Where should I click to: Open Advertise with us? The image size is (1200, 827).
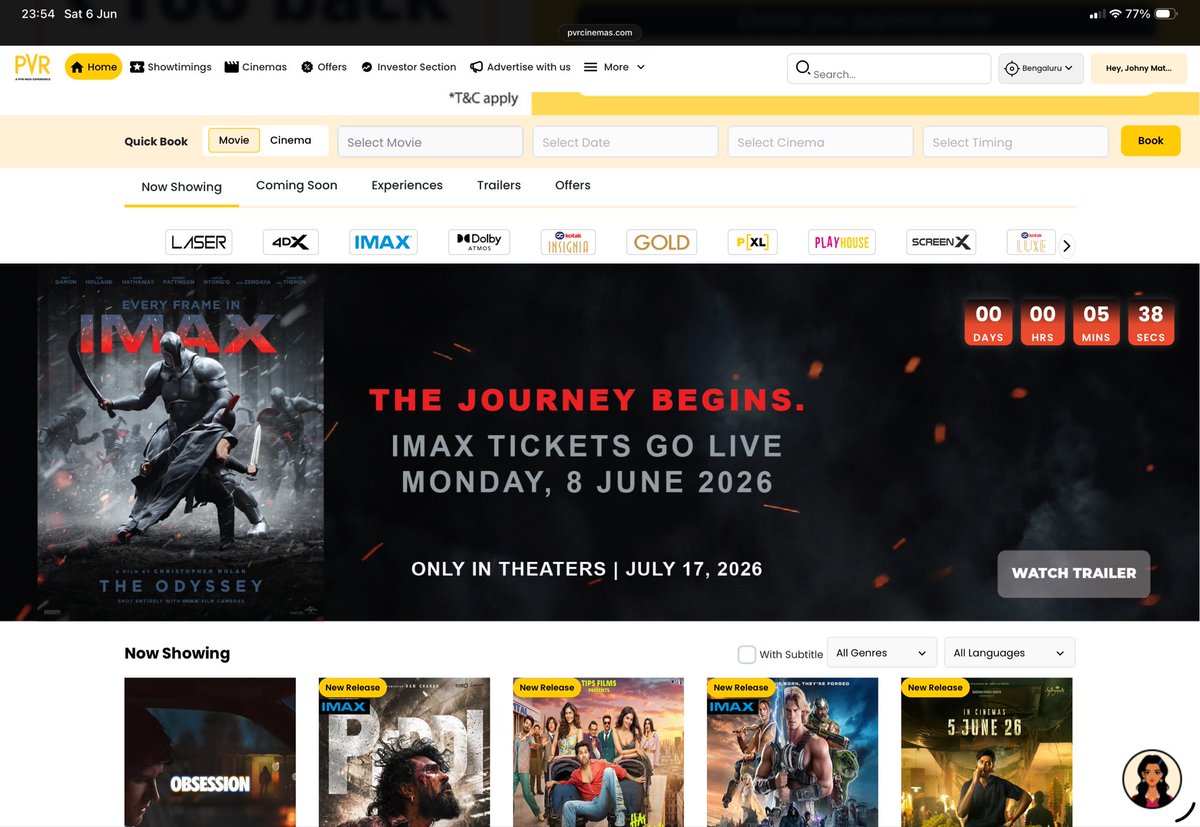point(520,67)
